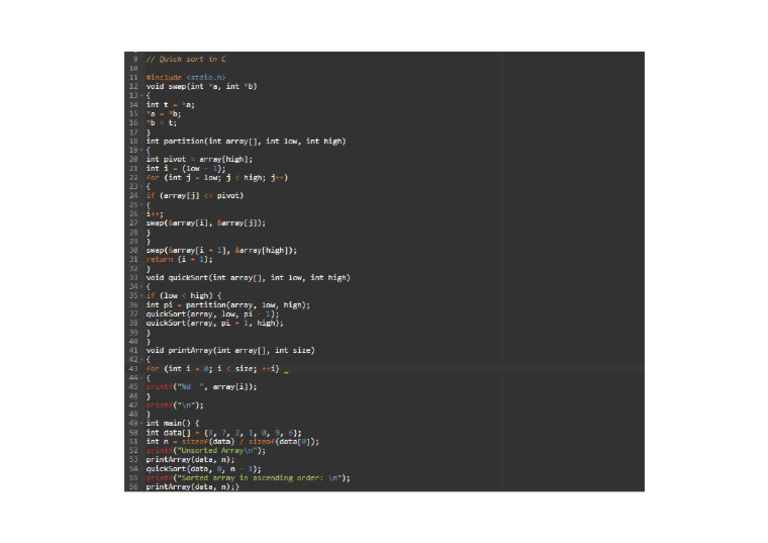768x543 pixels.
Task: Click the '*b = t;' statement
Action: click(161, 123)
